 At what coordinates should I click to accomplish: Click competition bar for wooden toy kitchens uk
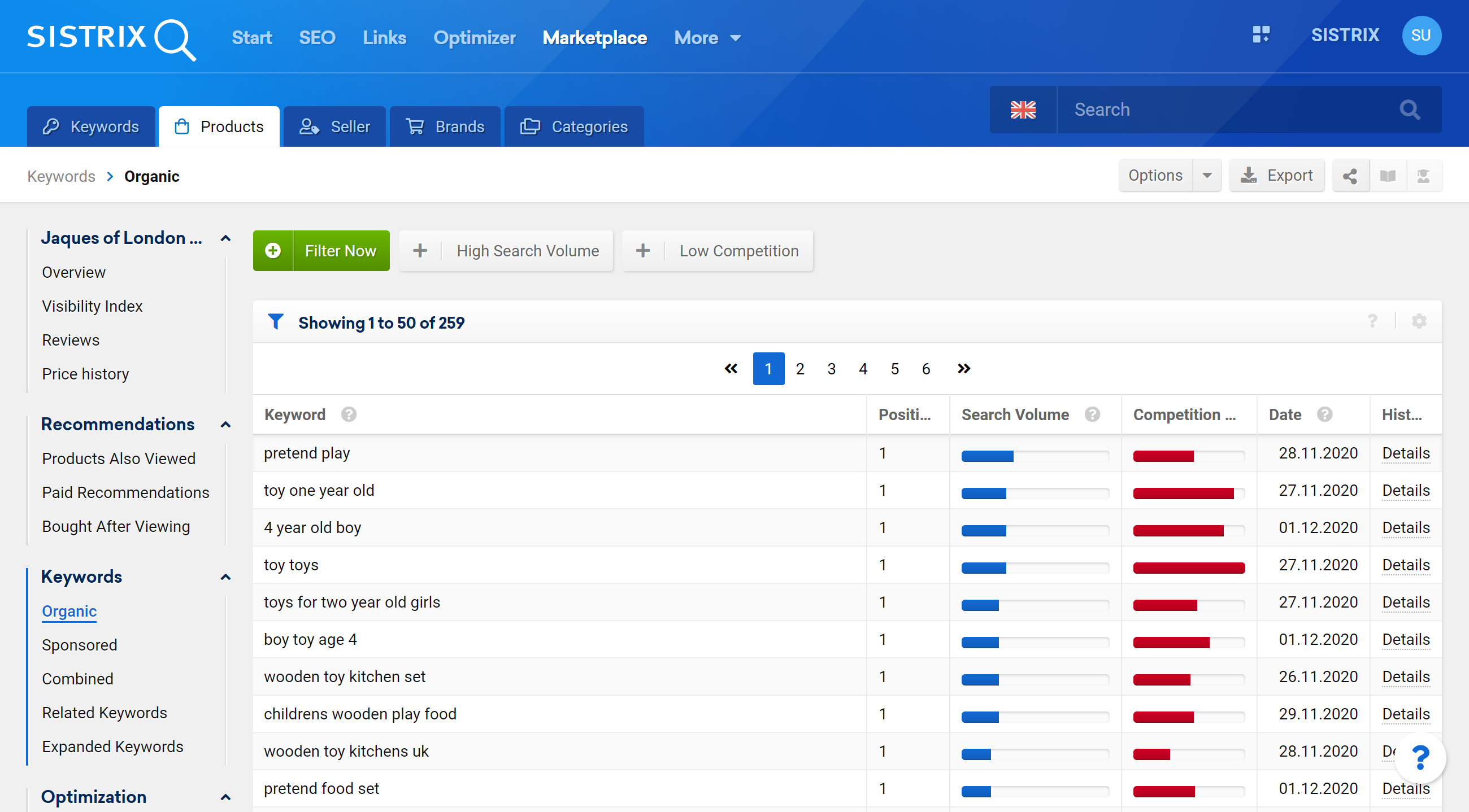[1188, 754]
